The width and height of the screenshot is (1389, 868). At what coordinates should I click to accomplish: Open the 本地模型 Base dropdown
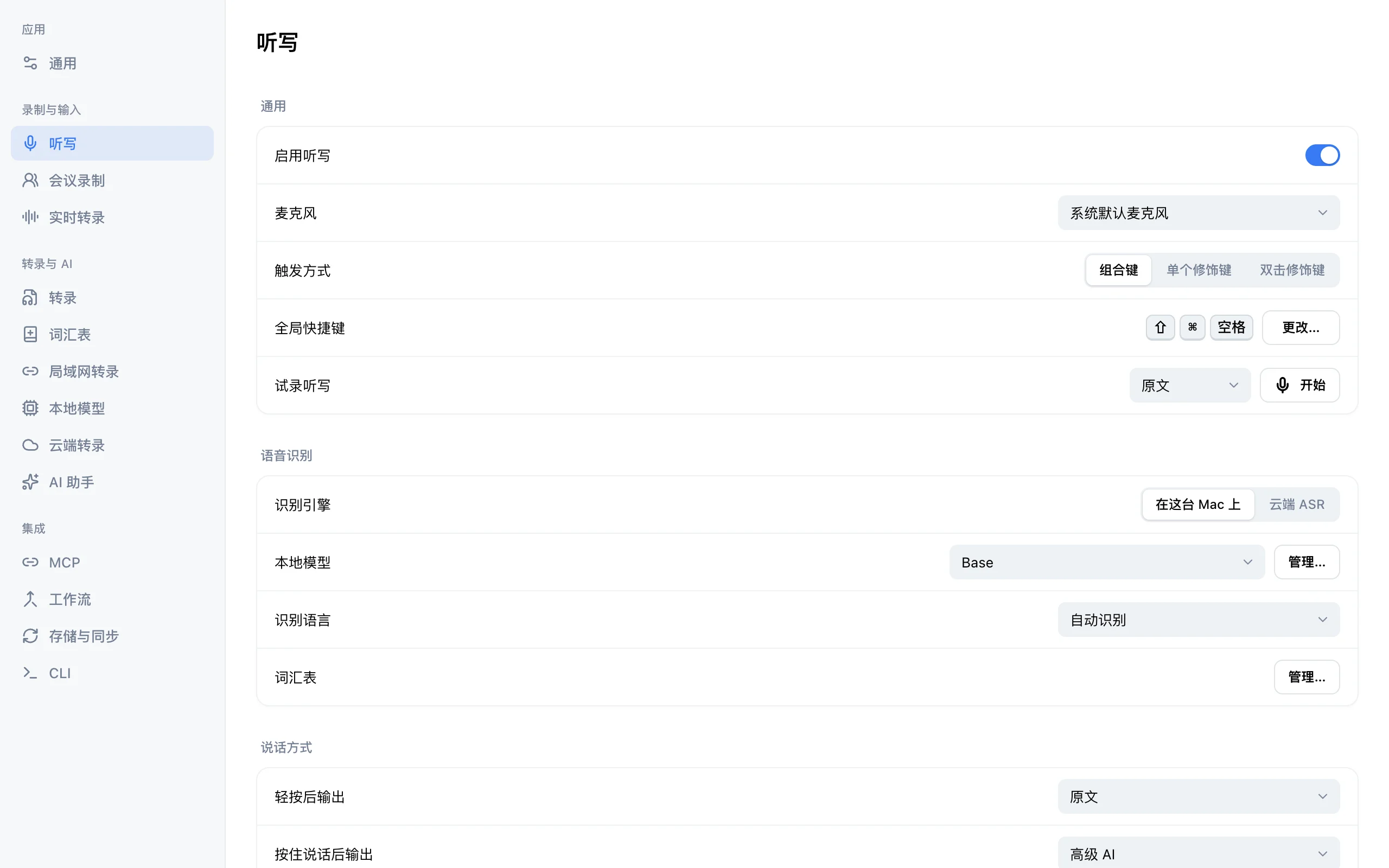(x=1107, y=561)
